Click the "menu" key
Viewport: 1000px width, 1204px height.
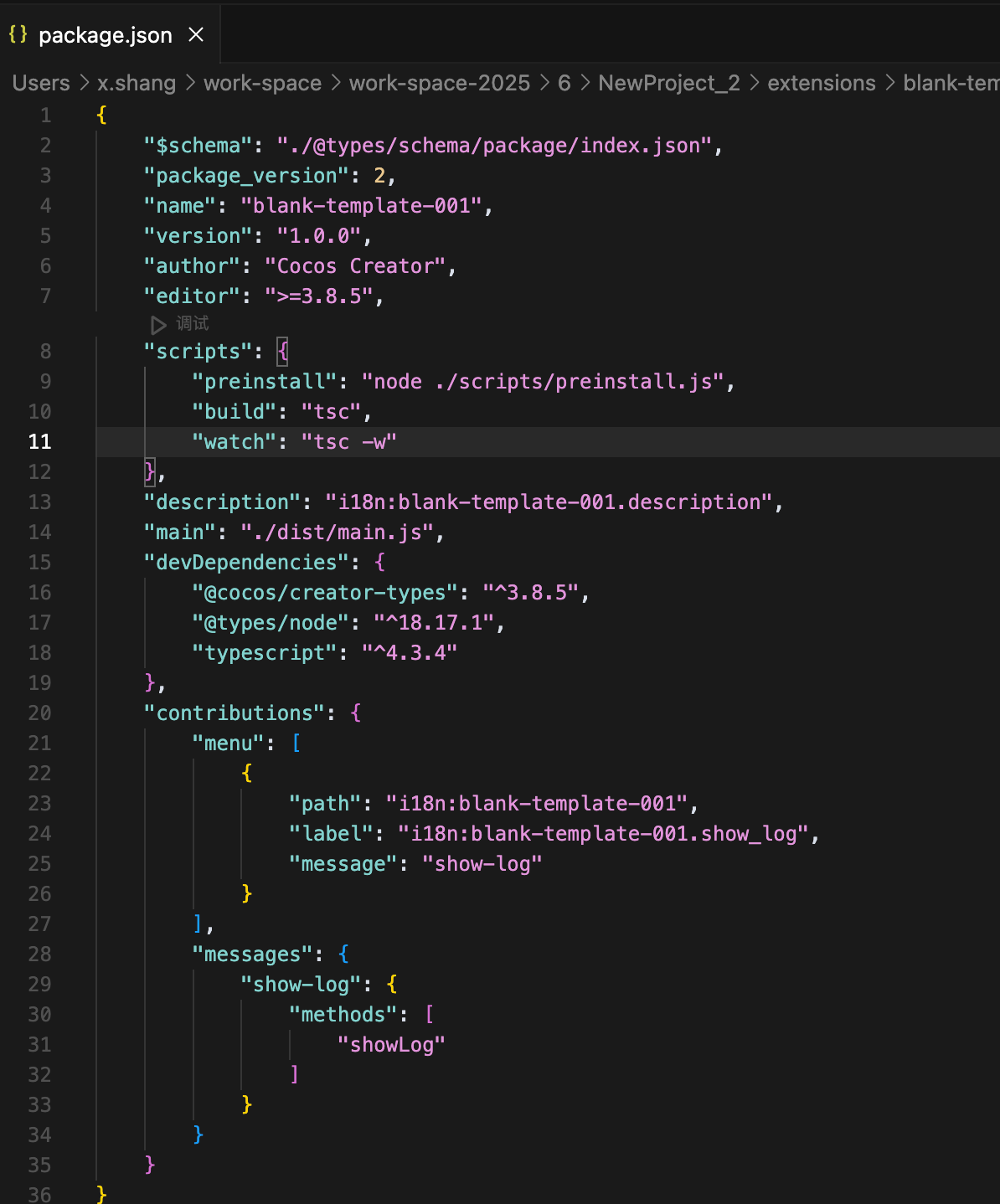click(x=229, y=743)
